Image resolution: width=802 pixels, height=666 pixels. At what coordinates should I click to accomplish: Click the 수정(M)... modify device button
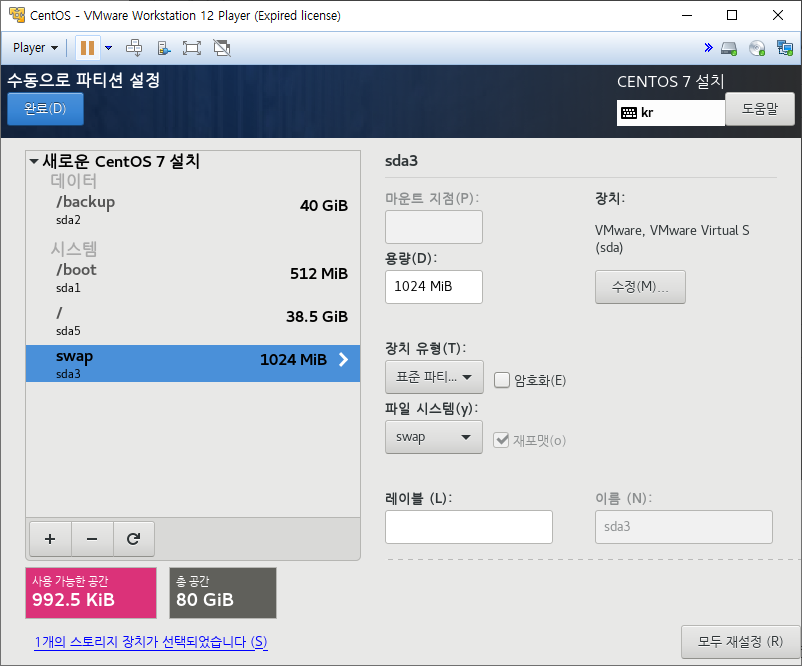tap(640, 287)
